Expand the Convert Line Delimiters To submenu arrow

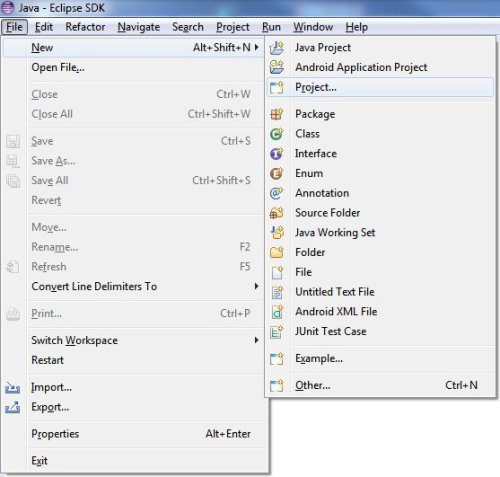click(256, 286)
